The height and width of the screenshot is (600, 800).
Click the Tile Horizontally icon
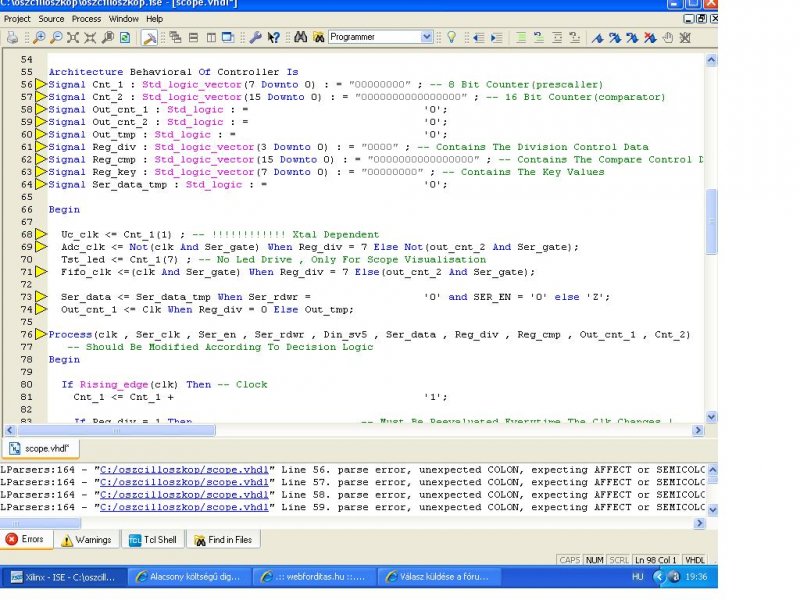pos(193,37)
